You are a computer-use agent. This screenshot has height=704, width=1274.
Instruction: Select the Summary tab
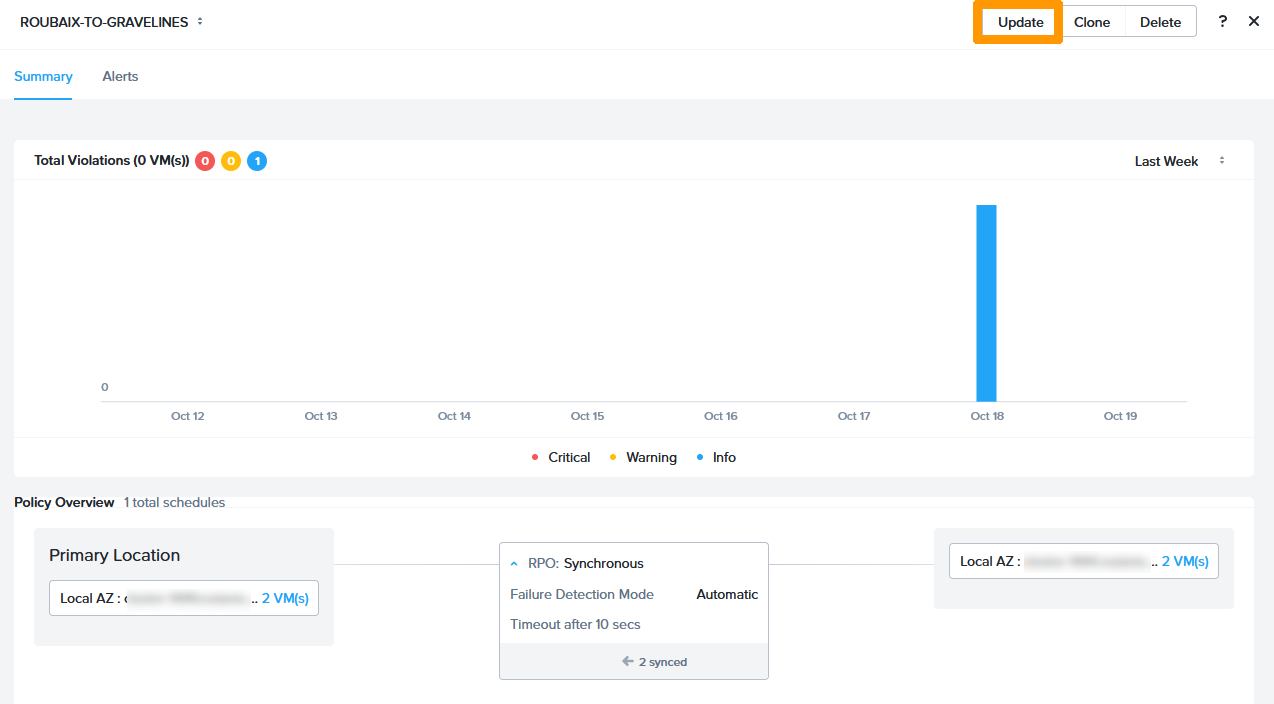click(43, 76)
